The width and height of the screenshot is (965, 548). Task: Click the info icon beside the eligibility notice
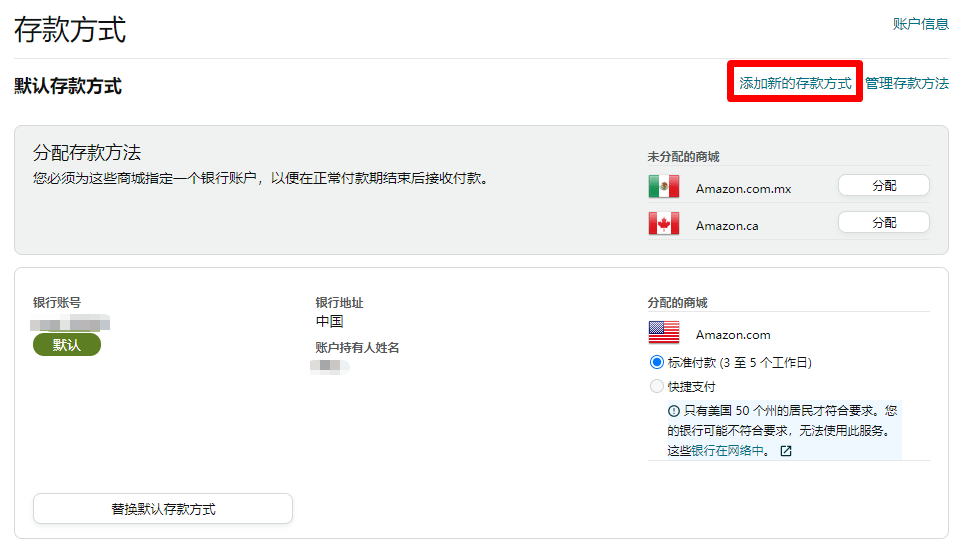point(674,411)
